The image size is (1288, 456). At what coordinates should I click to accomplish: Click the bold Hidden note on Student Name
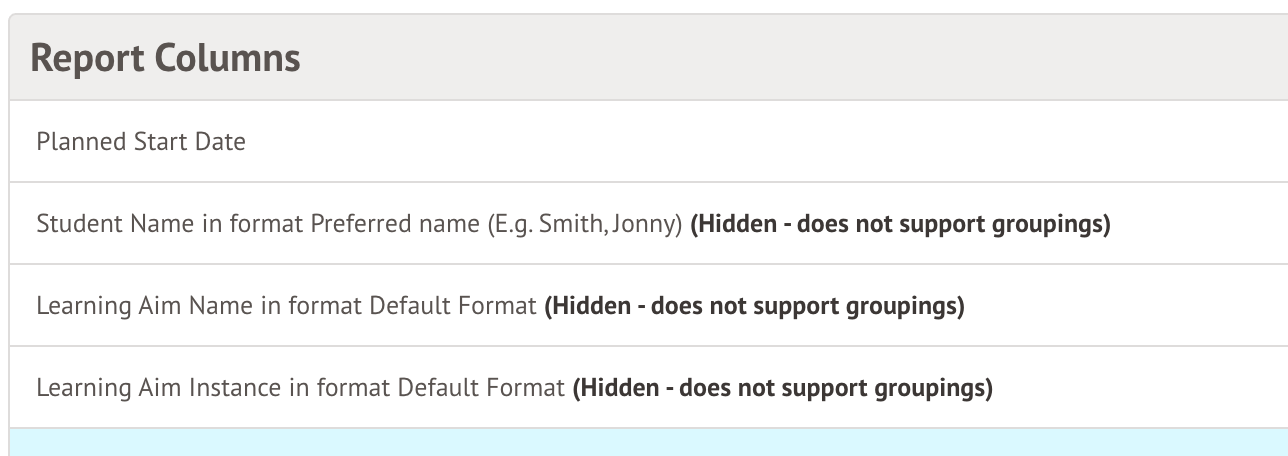pyautogui.click(x=900, y=224)
